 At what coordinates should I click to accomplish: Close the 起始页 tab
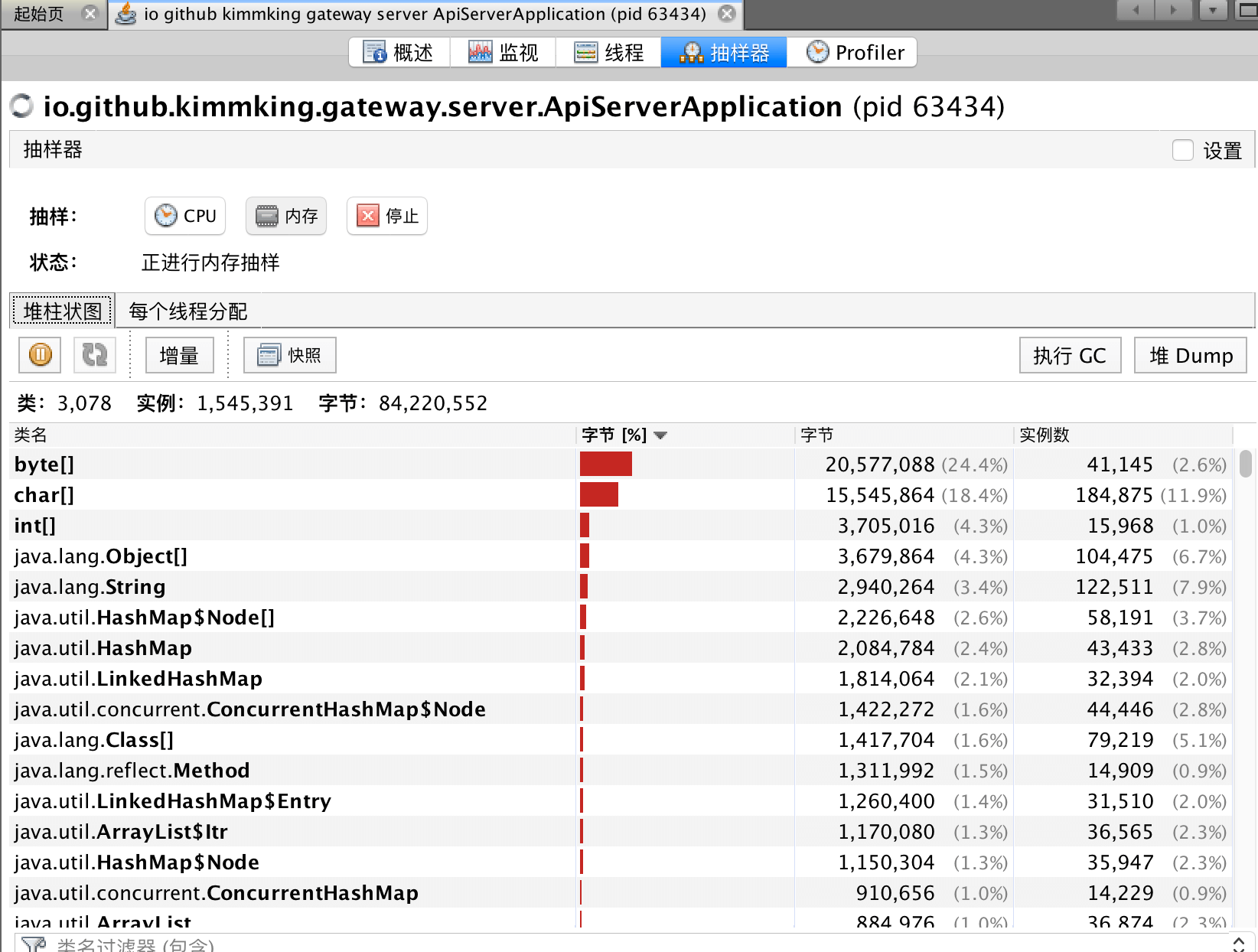90,14
